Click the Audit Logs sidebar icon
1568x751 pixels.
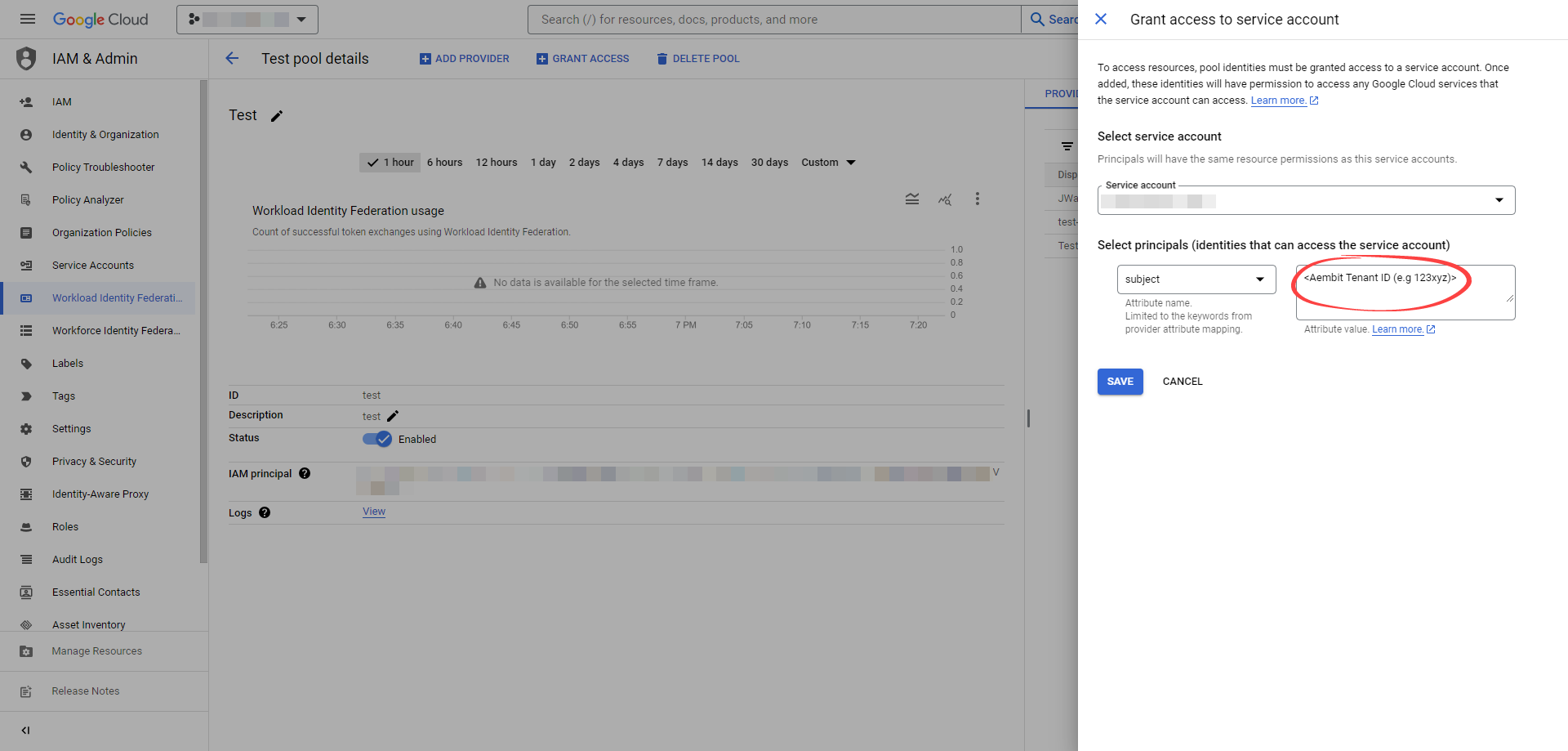[x=26, y=560]
